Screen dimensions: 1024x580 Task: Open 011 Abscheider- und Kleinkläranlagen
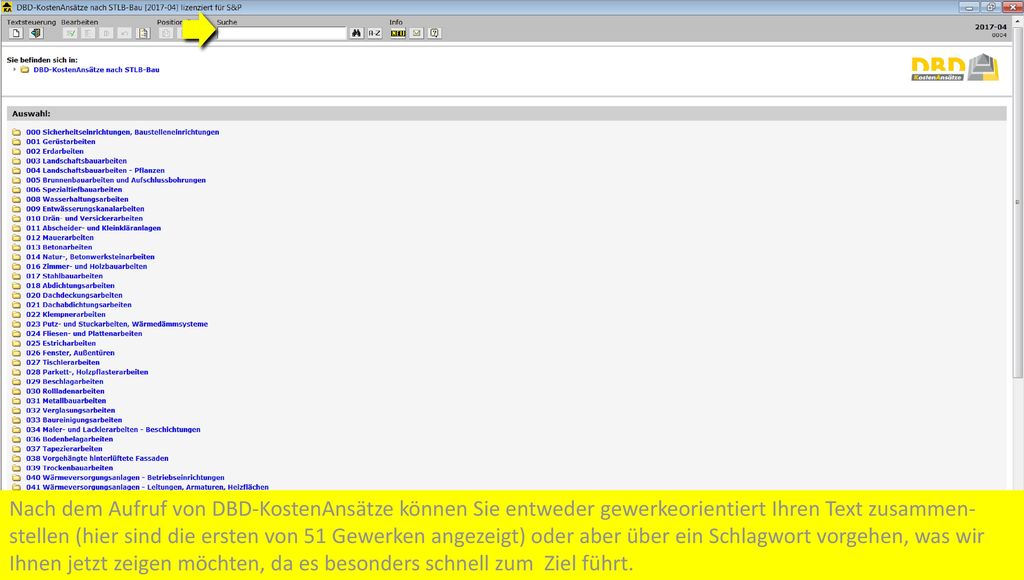[x=93, y=228]
